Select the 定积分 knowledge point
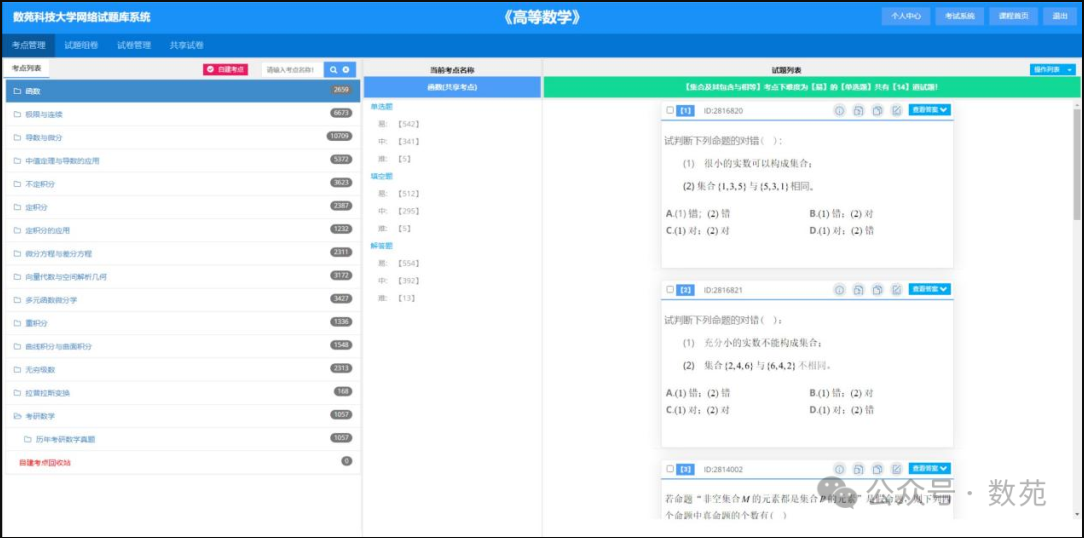This screenshot has width=1084, height=538. pos(183,207)
